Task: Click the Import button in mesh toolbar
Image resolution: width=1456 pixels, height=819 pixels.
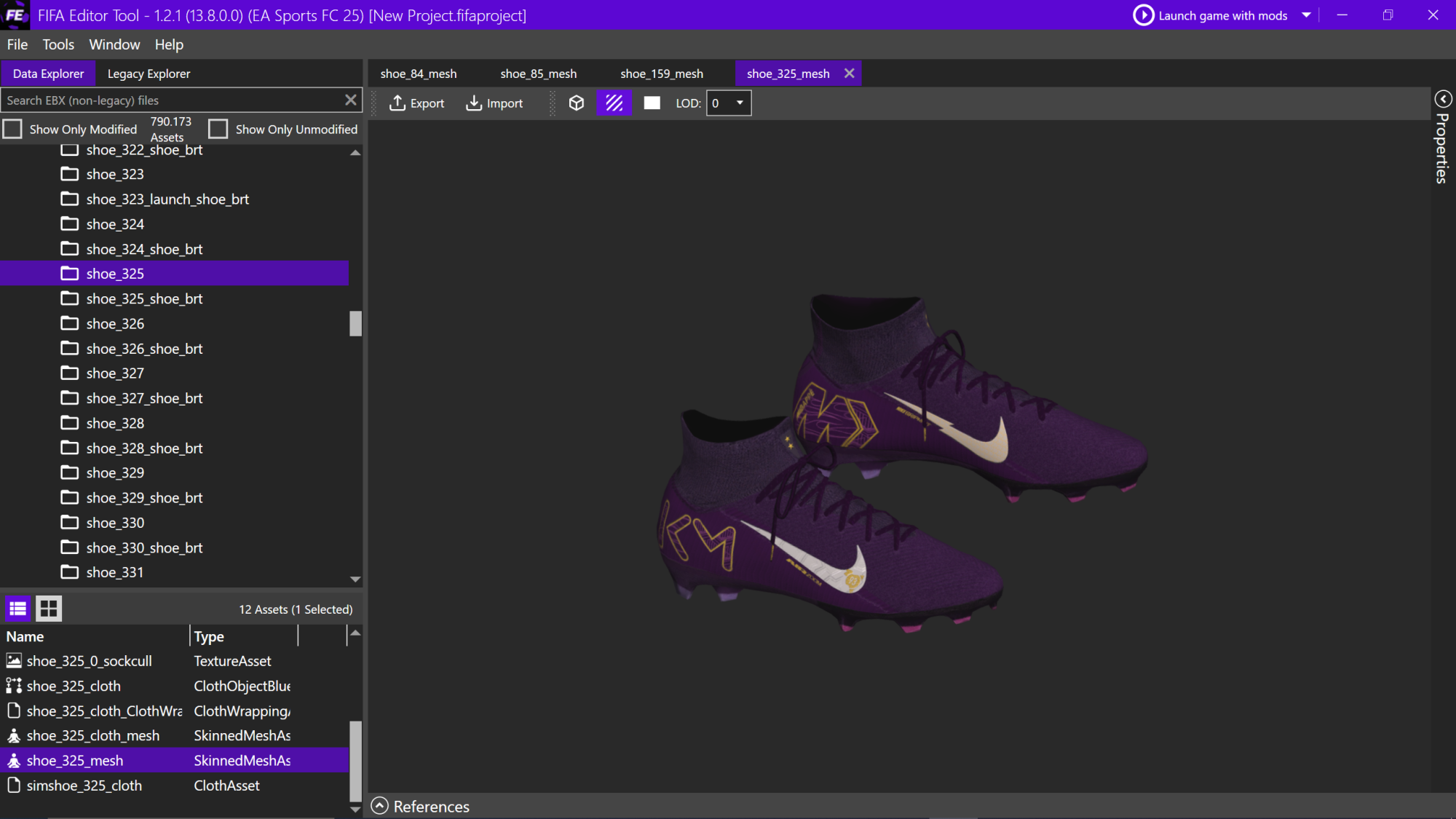Action: click(x=494, y=103)
